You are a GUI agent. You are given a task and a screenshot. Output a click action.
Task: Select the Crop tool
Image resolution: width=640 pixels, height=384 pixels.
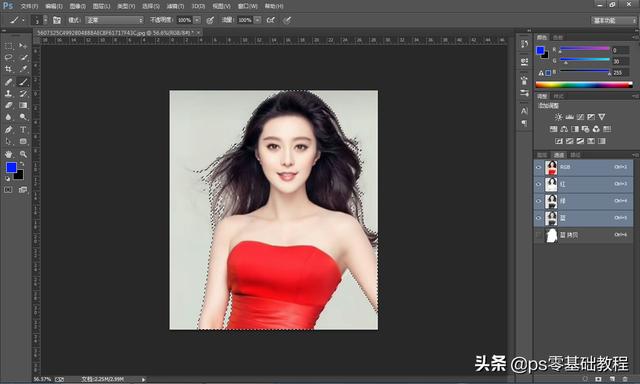click(9, 69)
